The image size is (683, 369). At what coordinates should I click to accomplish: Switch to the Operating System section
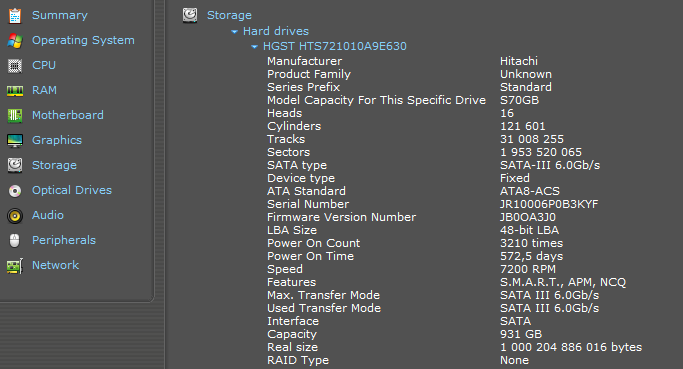click(x=83, y=40)
